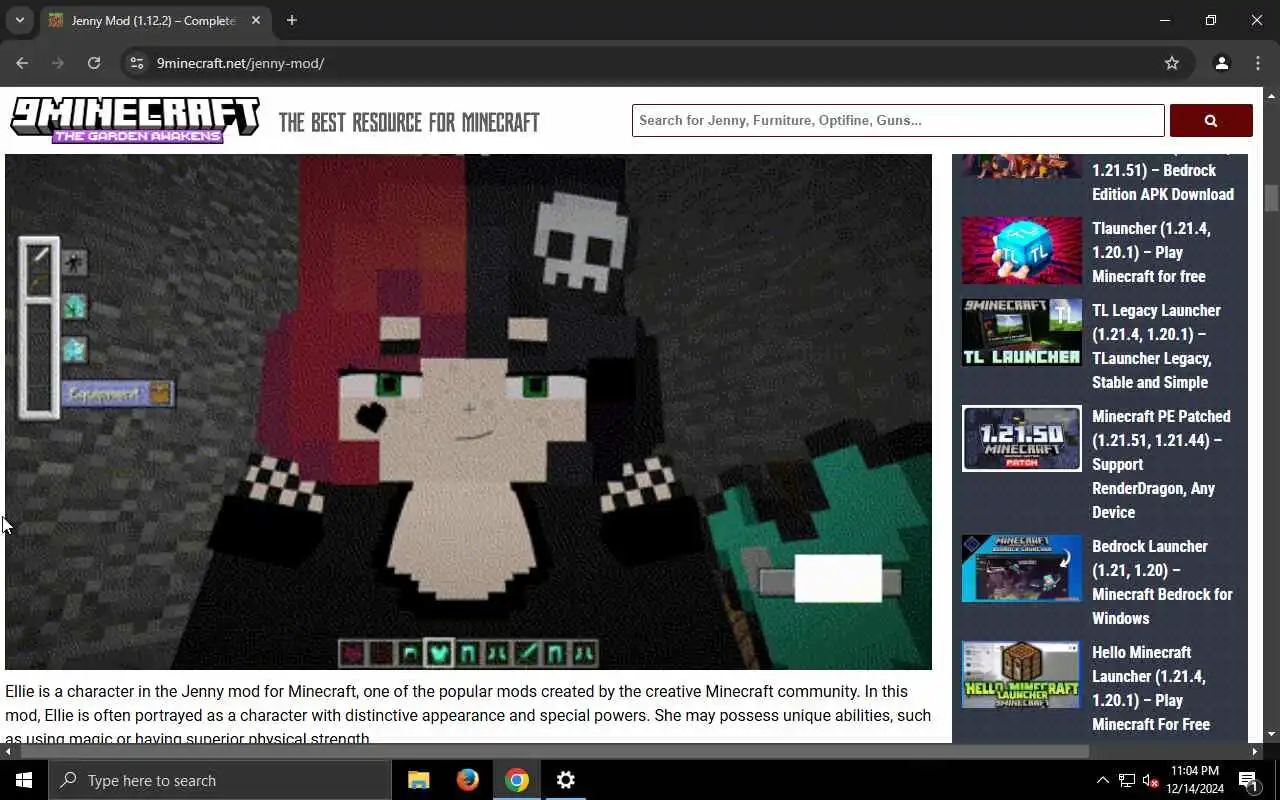
Task: Open the Tlauncher thumbnail image
Action: pyautogui.click(x=1021, y=251)
